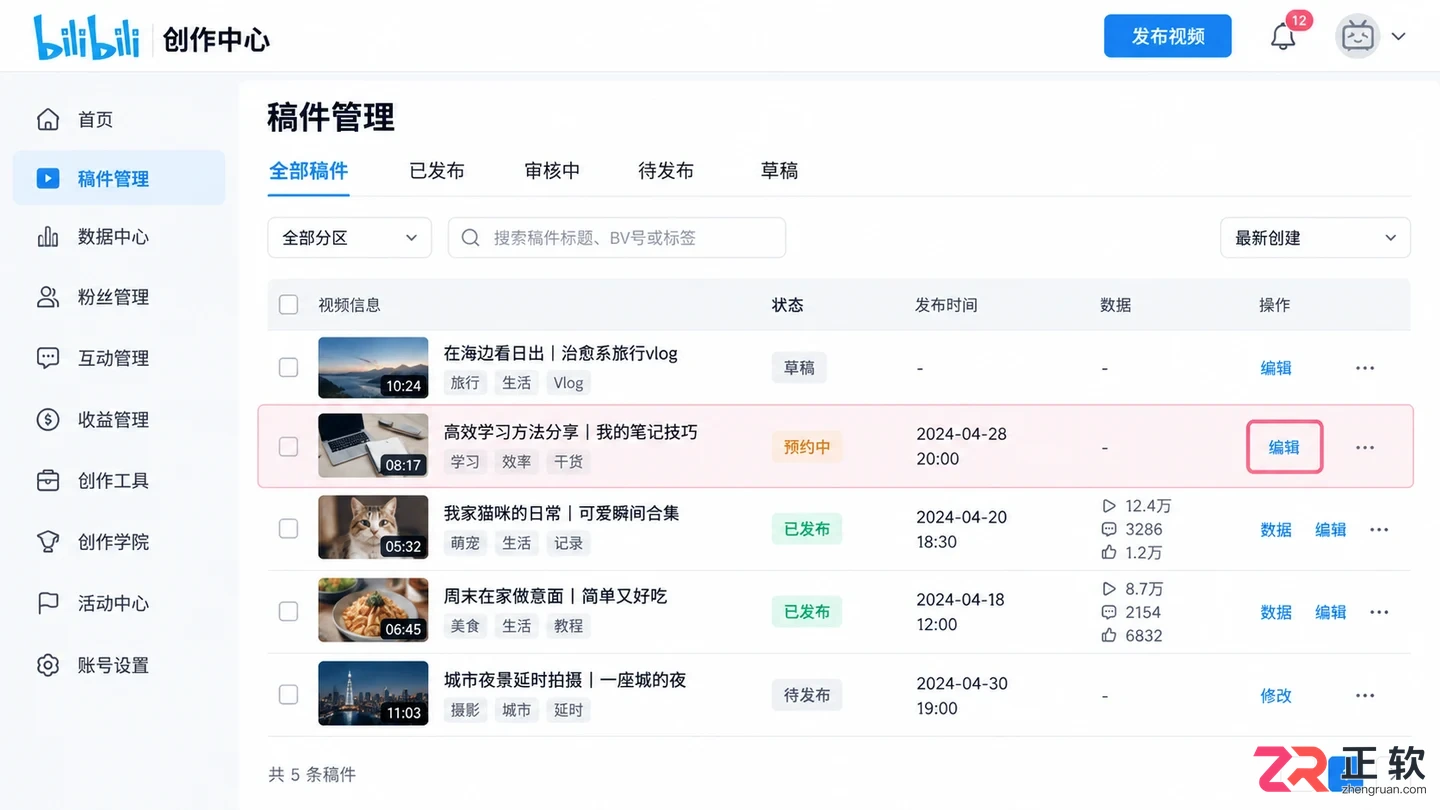This screenshot has width=1440, height=810.
Task: Check the 在海边看日出 video checkbox
Action: click(x=289, y=368)
